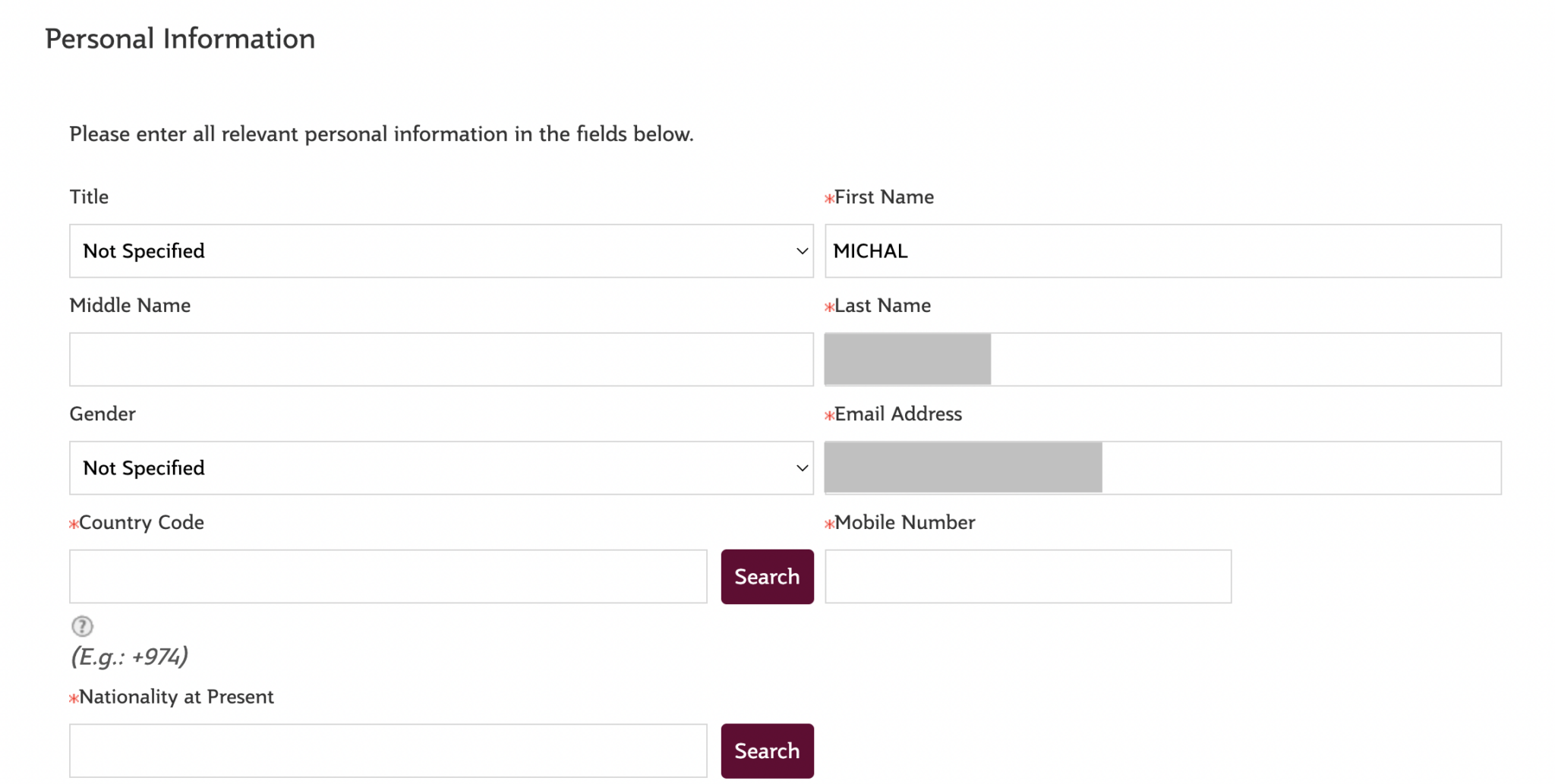
Task: Click the First Name field containing MICHAL
Action: (1163, 250)
